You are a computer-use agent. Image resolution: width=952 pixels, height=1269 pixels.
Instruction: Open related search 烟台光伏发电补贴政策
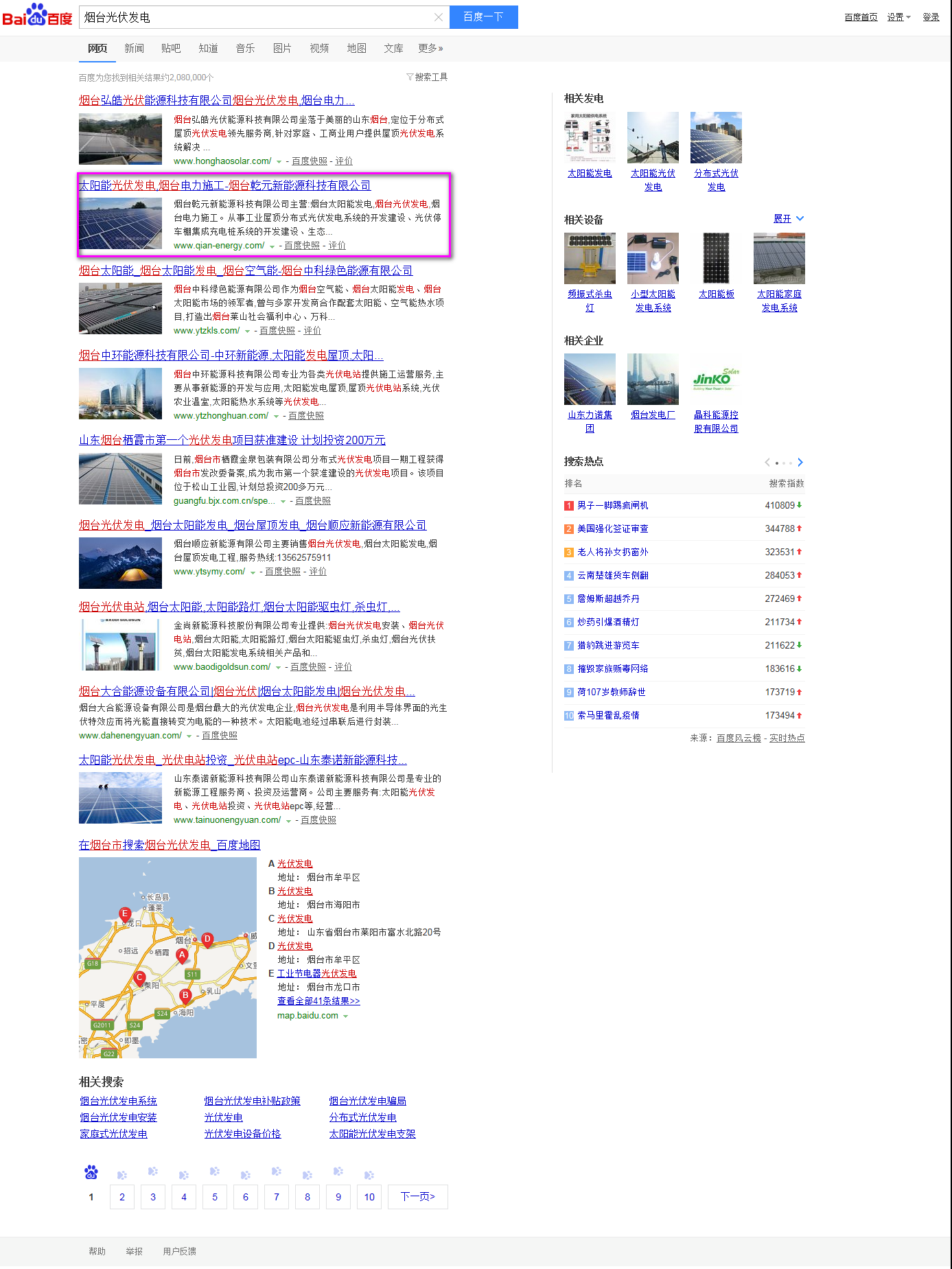coord(252,1101)
